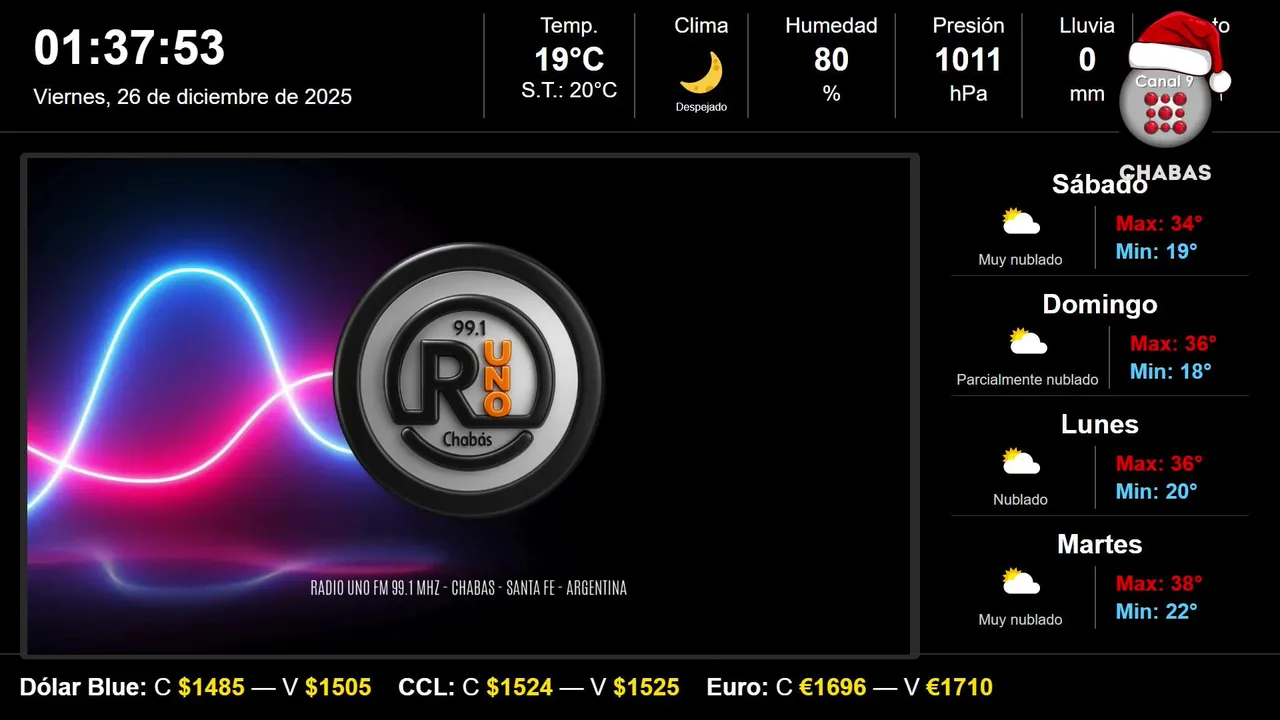Click the Lluvia label

click(1087, 26)
